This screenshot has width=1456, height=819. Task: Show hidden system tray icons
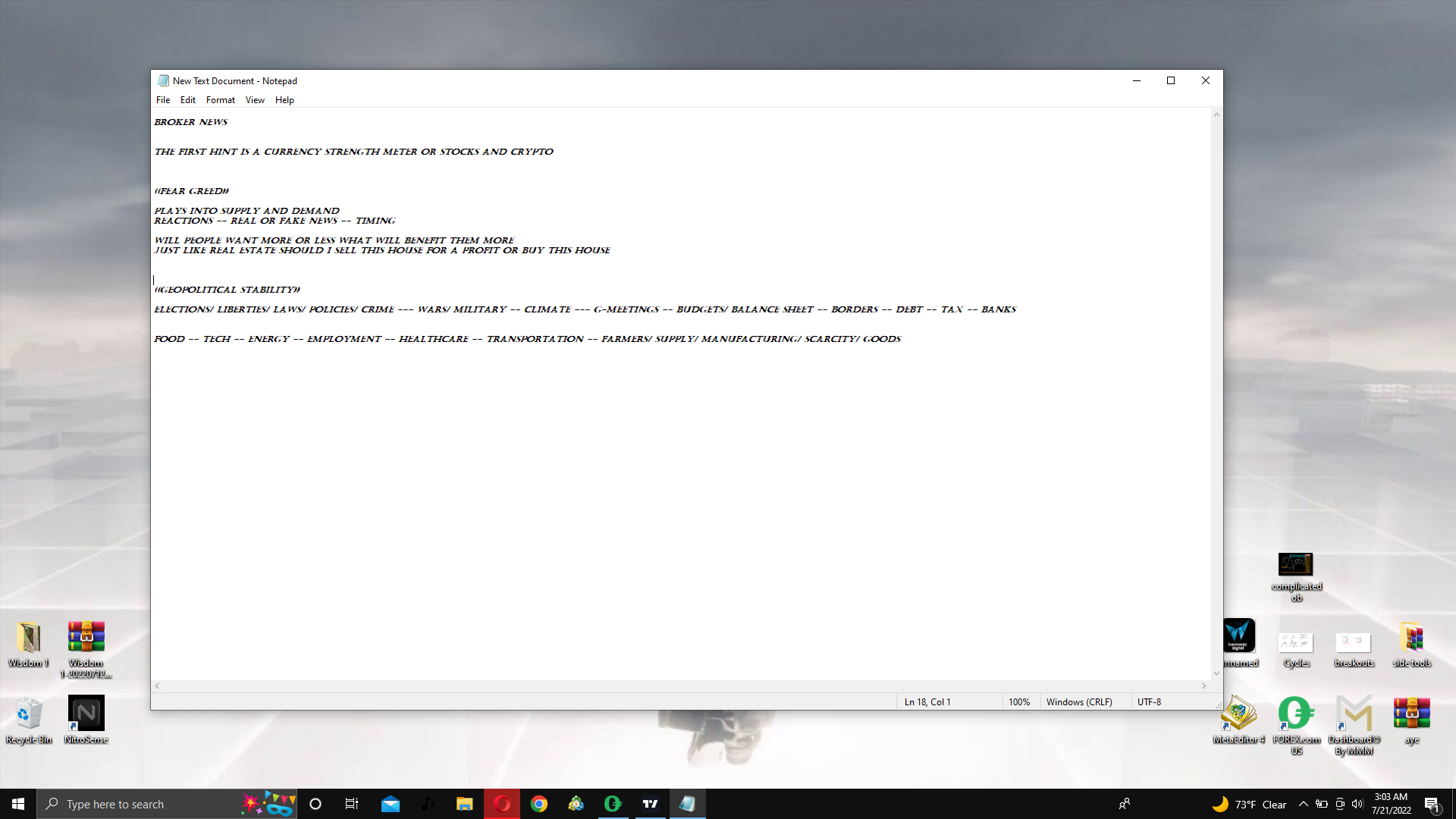(x=1303, y=804)
